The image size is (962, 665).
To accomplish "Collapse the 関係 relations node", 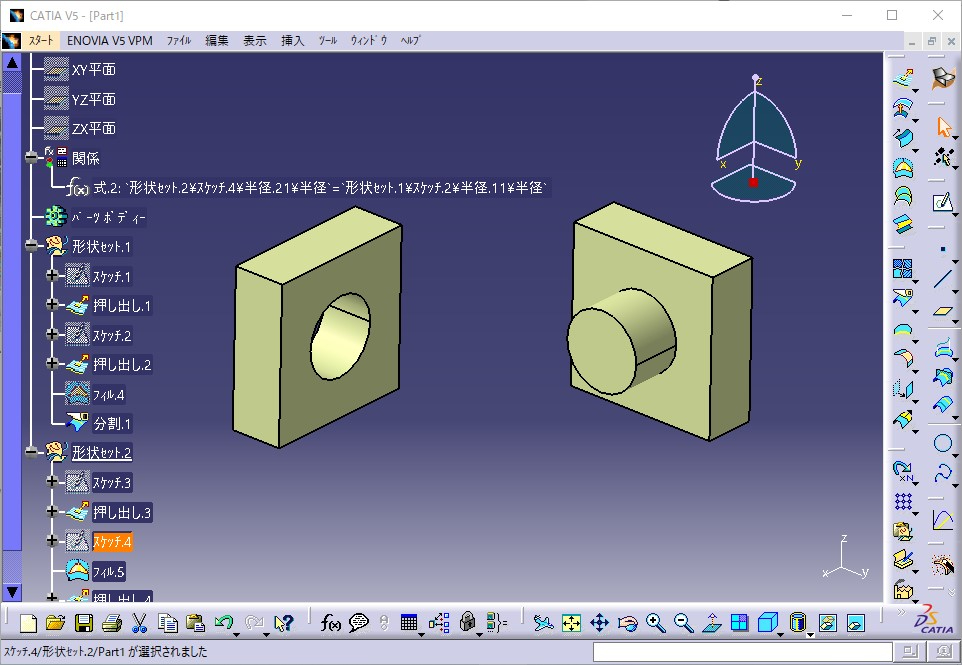I will click(x=32, y=158).
